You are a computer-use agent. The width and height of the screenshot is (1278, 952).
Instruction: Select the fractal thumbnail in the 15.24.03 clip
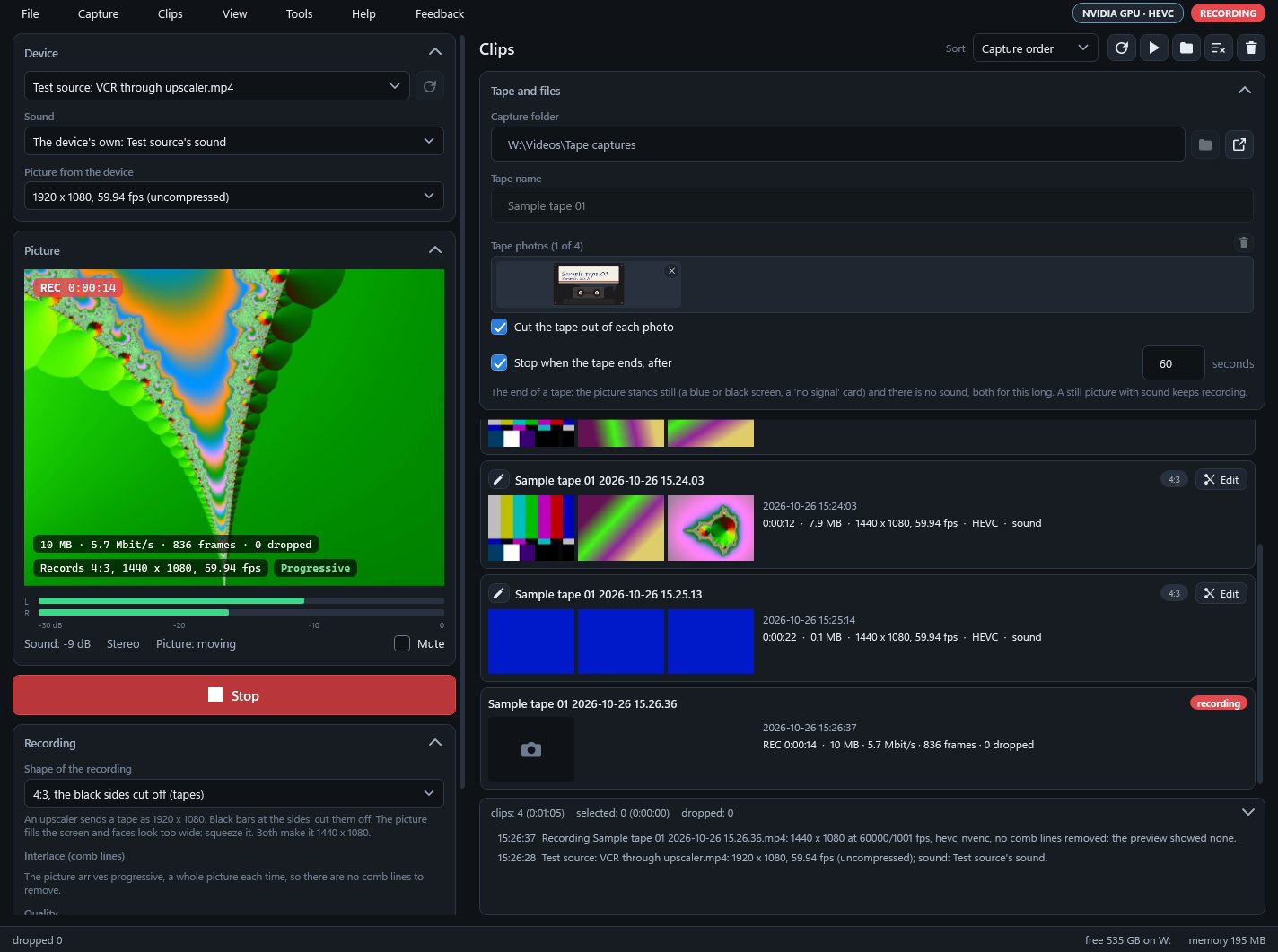click(x=711, y=528)
